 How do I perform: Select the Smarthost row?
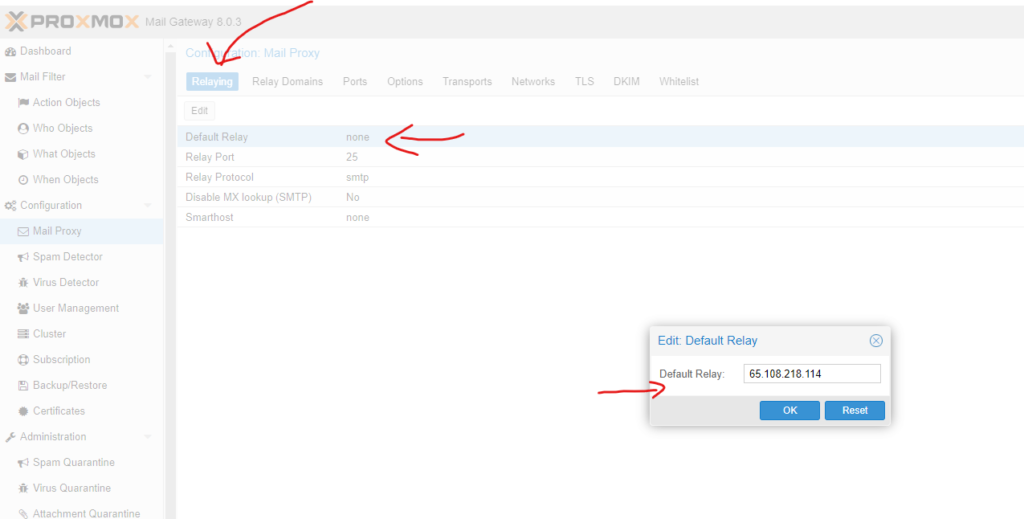pos(600,217)
